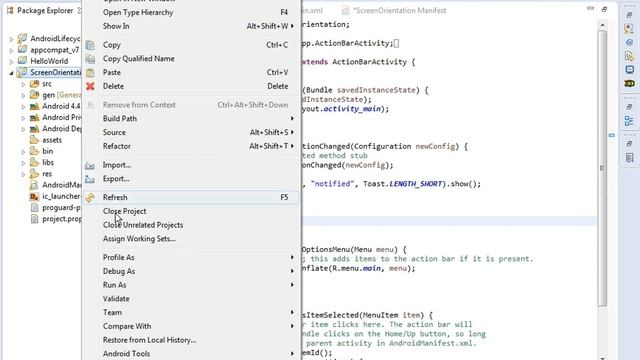Choose Close Unrelated Projects
Viewport: 640px width, 360px height.
[x=191, y=225]
